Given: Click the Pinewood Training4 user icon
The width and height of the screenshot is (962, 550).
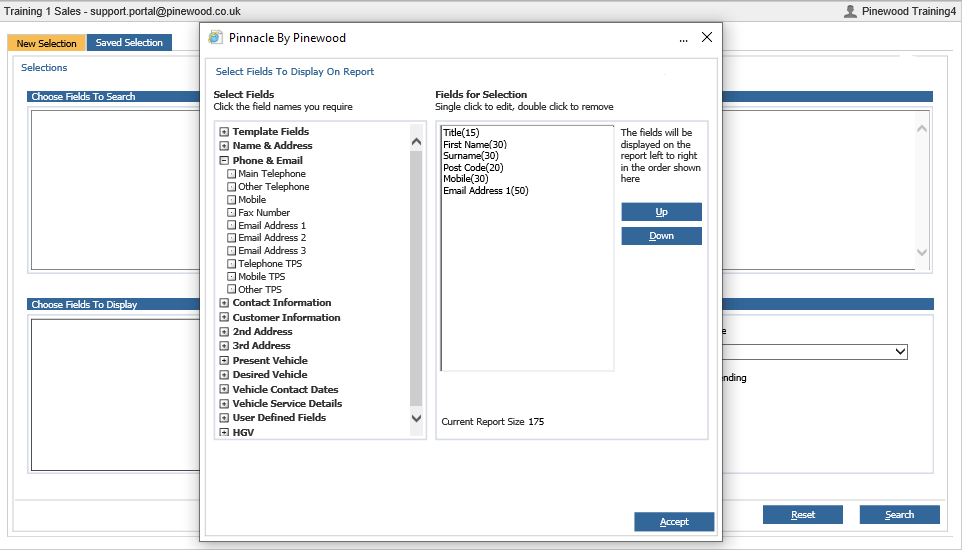Looking at the screenshot, I should click(850, 11).
